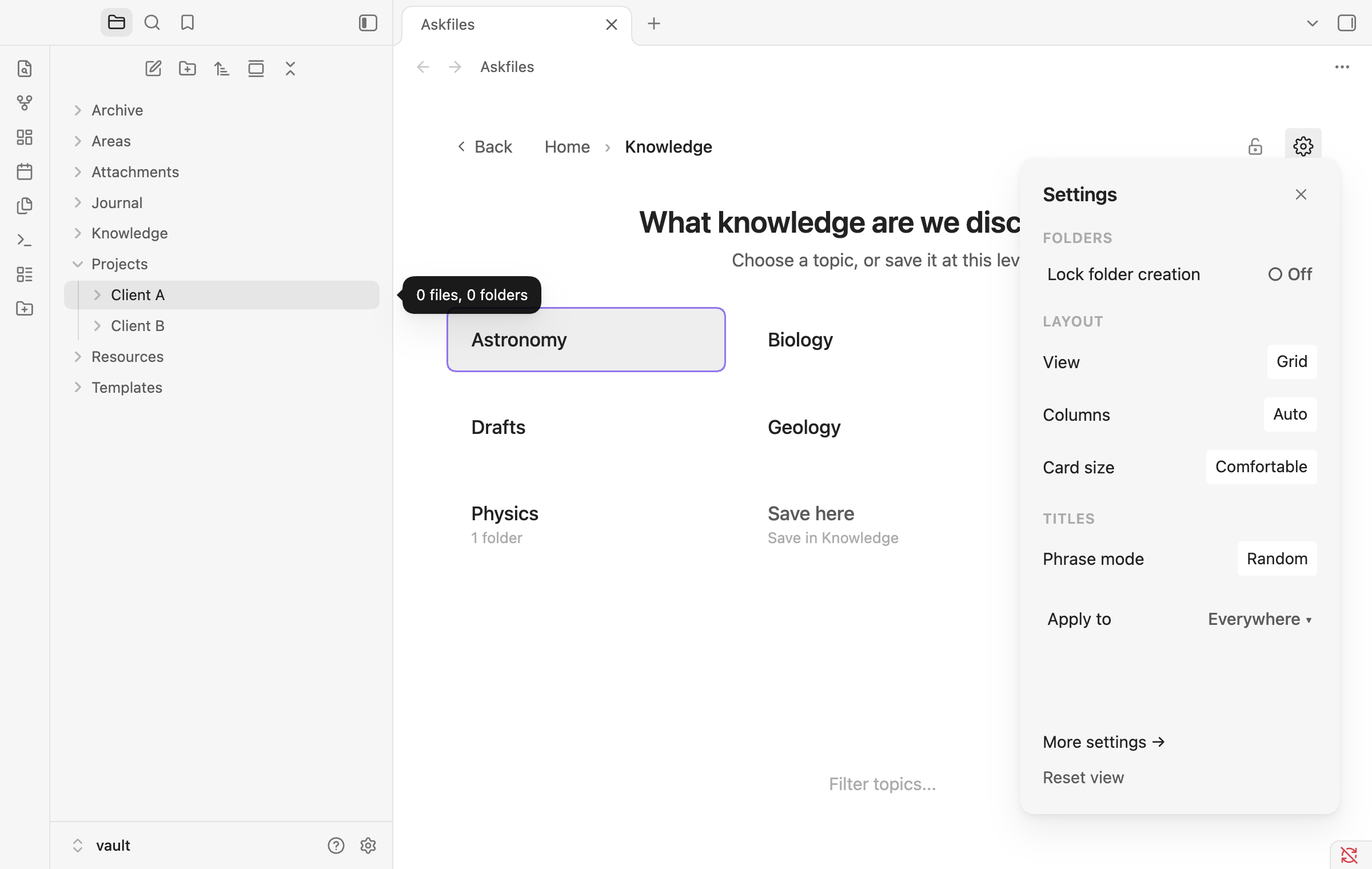Open the help icon
This screenshot has width=1372, height=869.
pyautogui.click(x=336, y=846)
